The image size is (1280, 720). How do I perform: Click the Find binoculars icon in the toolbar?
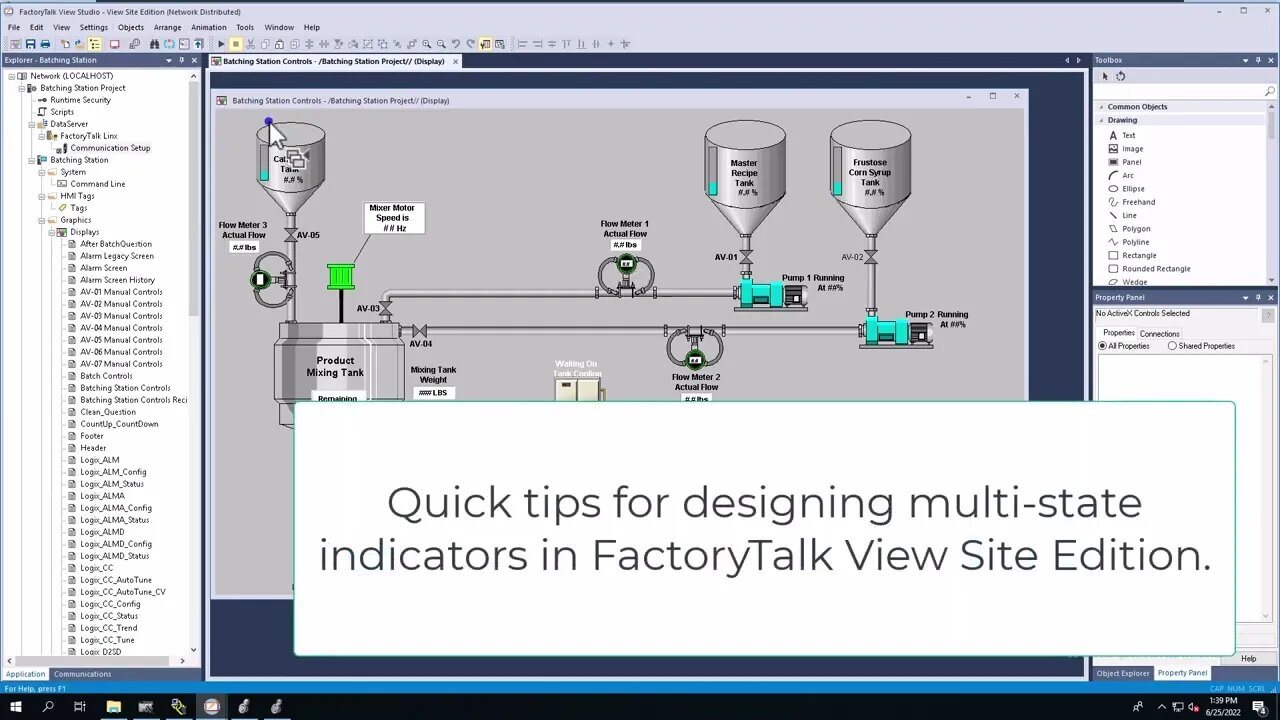click(x=154, y=44)
